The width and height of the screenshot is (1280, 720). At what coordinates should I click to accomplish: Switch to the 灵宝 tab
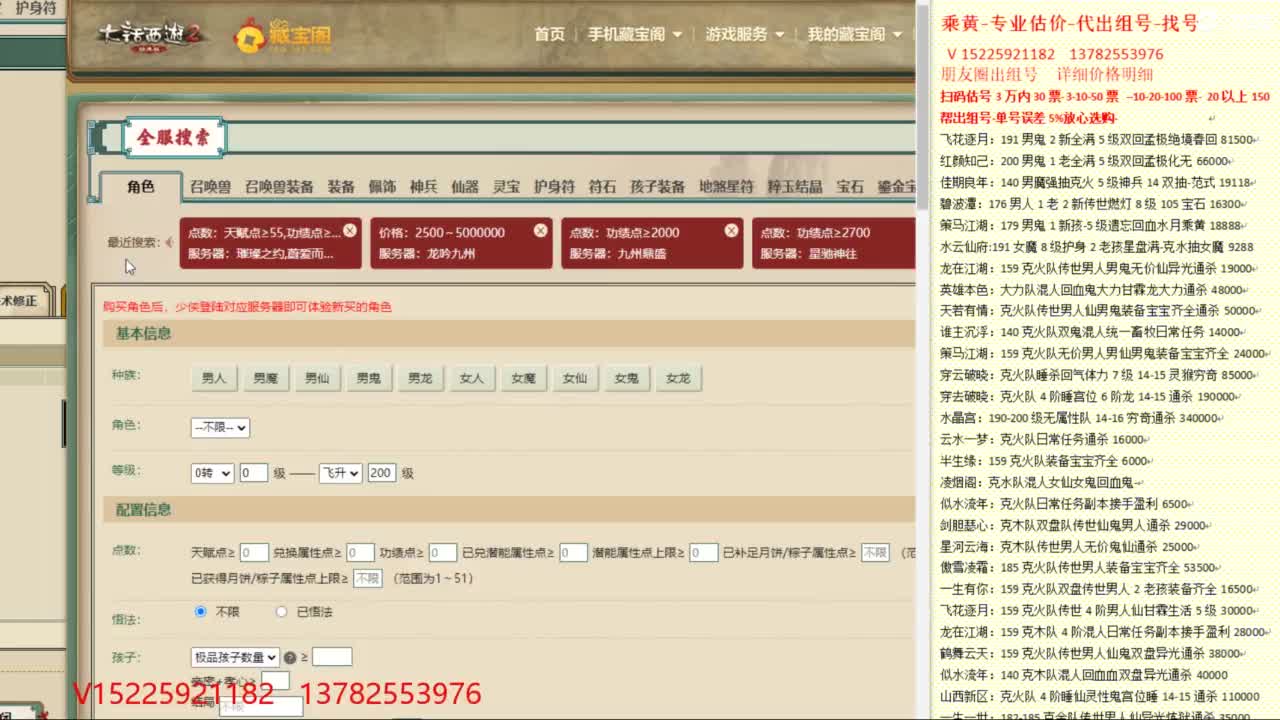coord(506,187)
